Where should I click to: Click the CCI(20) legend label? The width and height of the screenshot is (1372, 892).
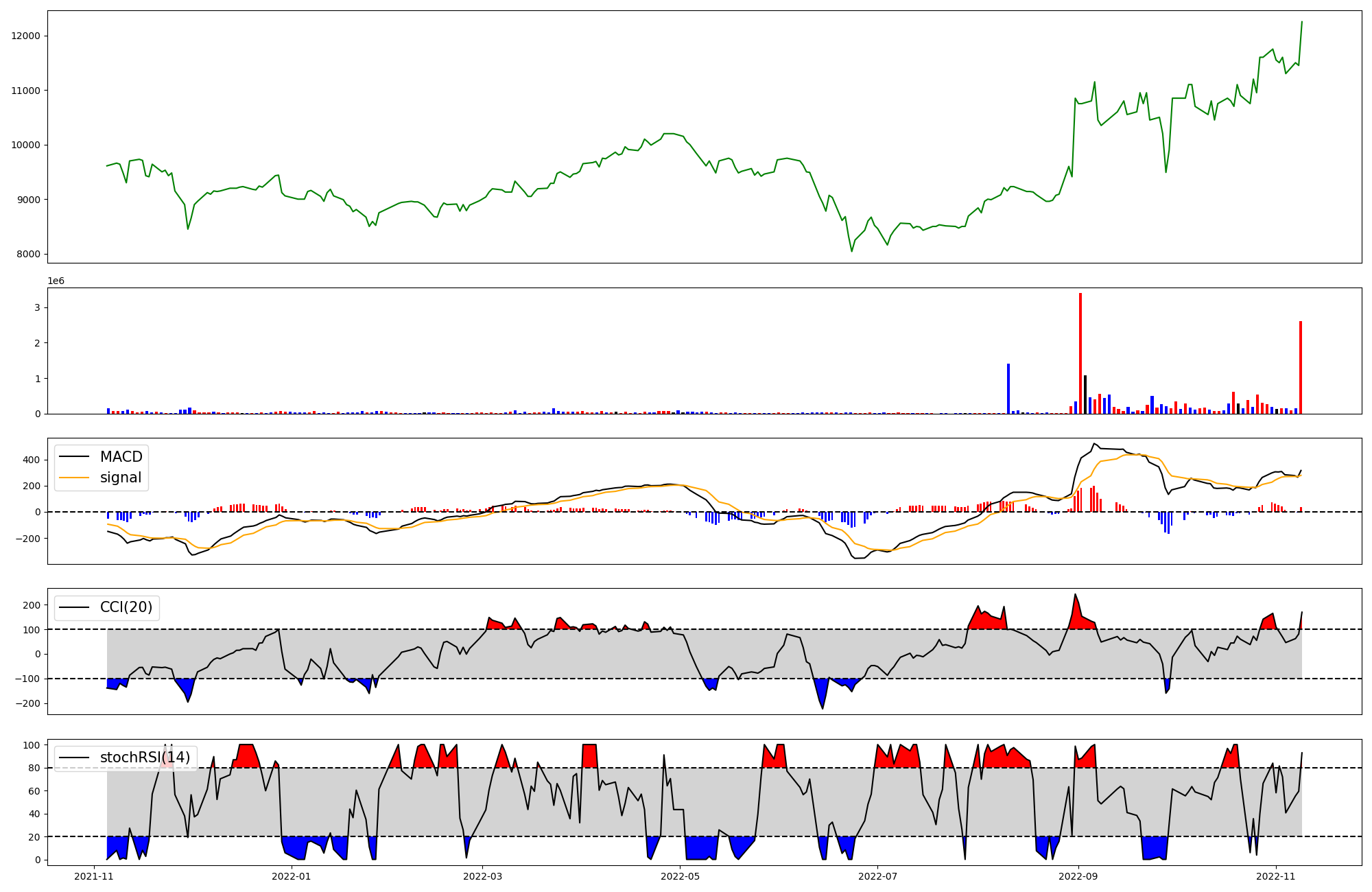(126, 607)
